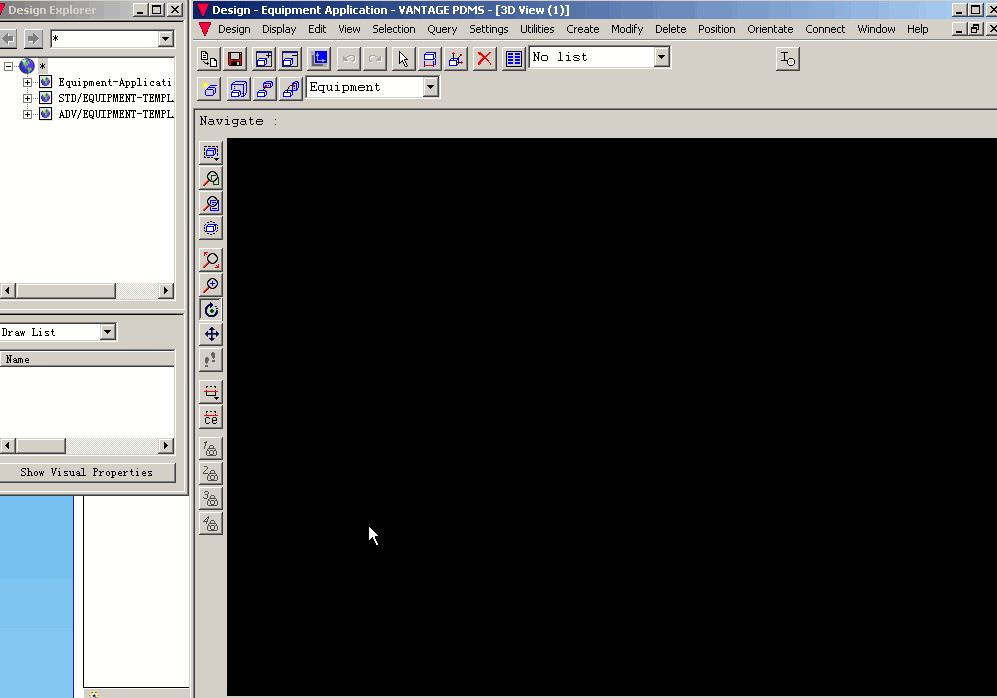Expand the STD/EQUIPMENT-TEMPL node
Screen dimensions: 997x698
[27, 98]
